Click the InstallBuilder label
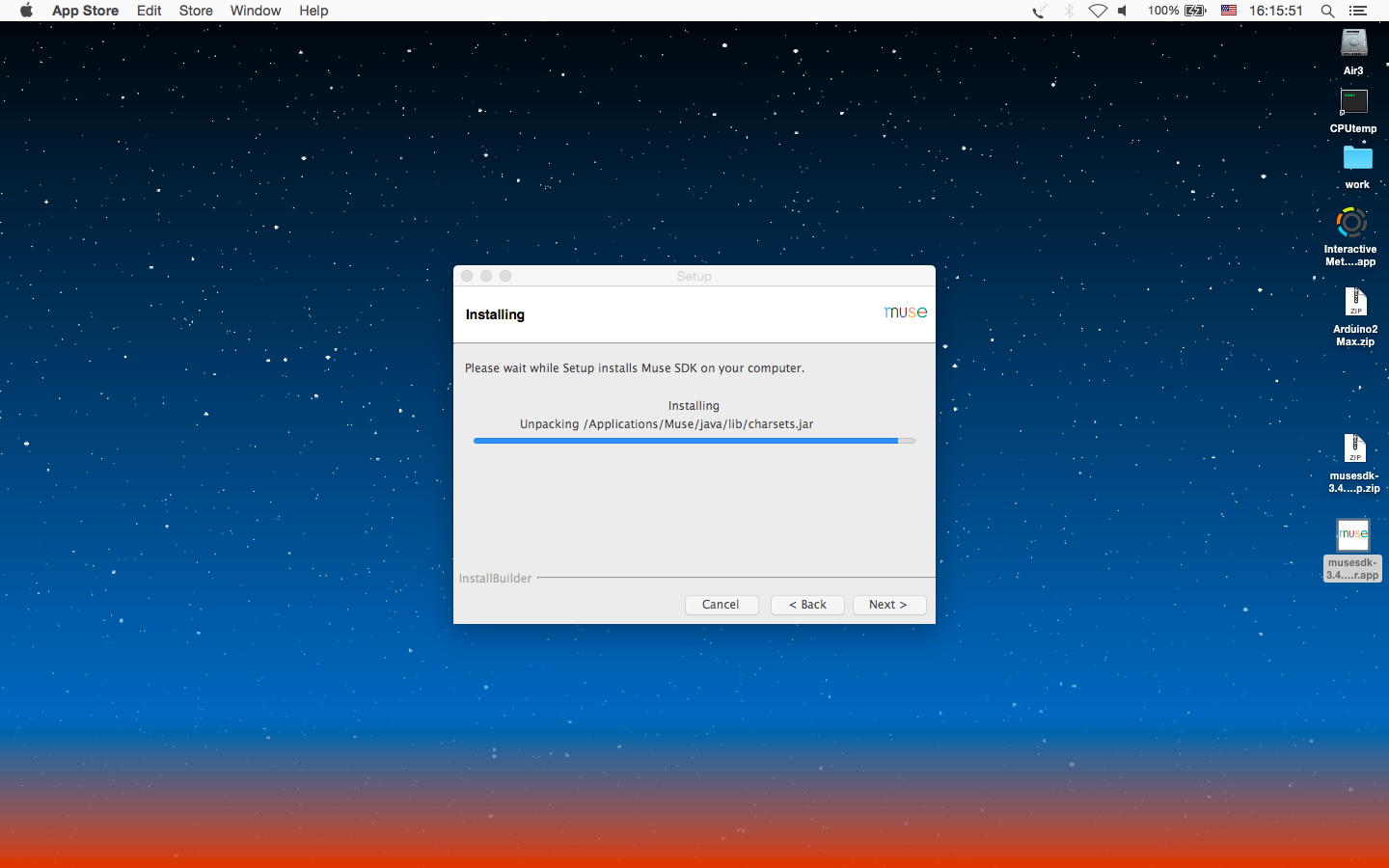Image resolution: width=1389 pixels, height=868 pixels. [495, 579]
